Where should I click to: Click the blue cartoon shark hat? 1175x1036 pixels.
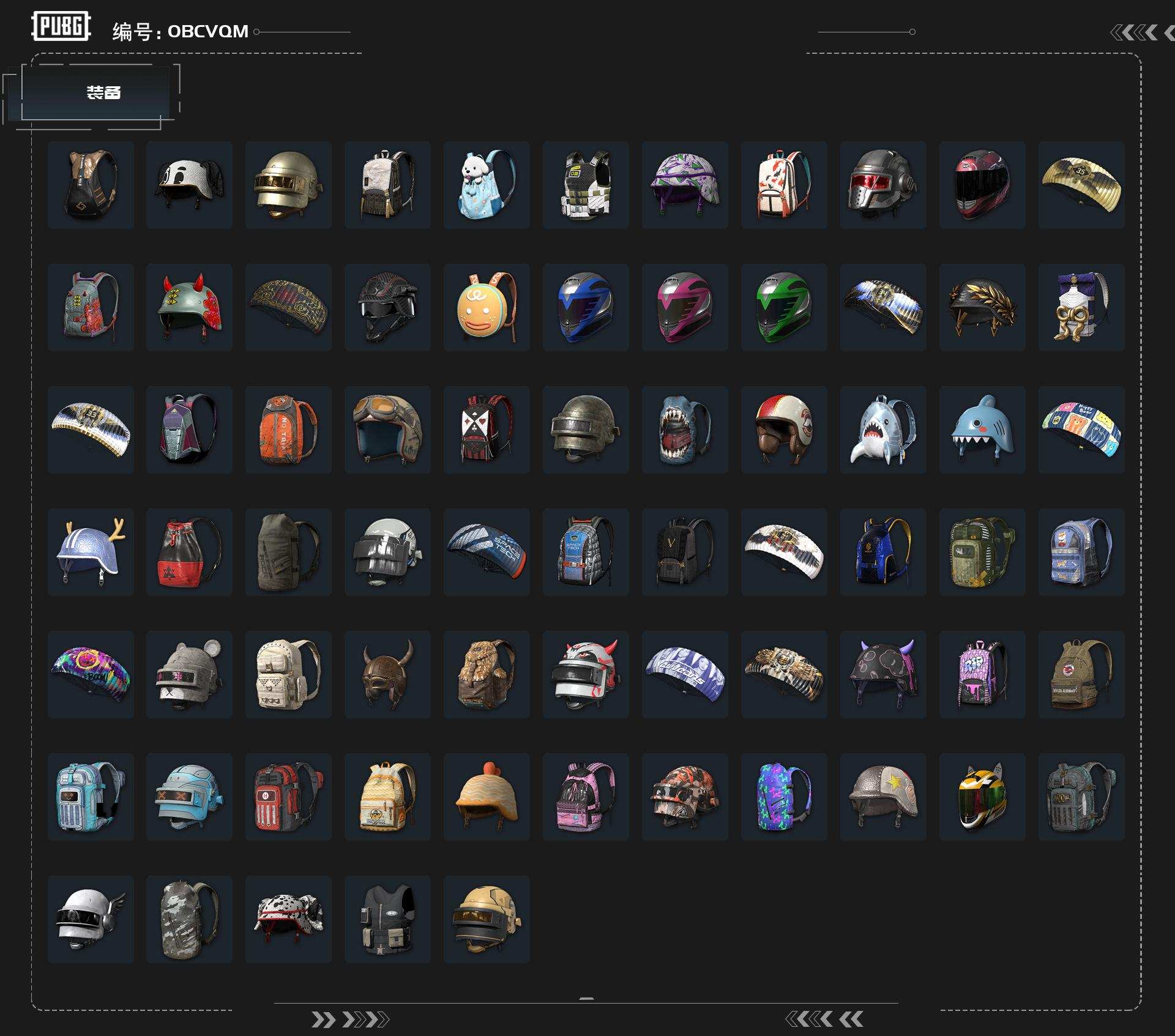[x=982, y=430]
